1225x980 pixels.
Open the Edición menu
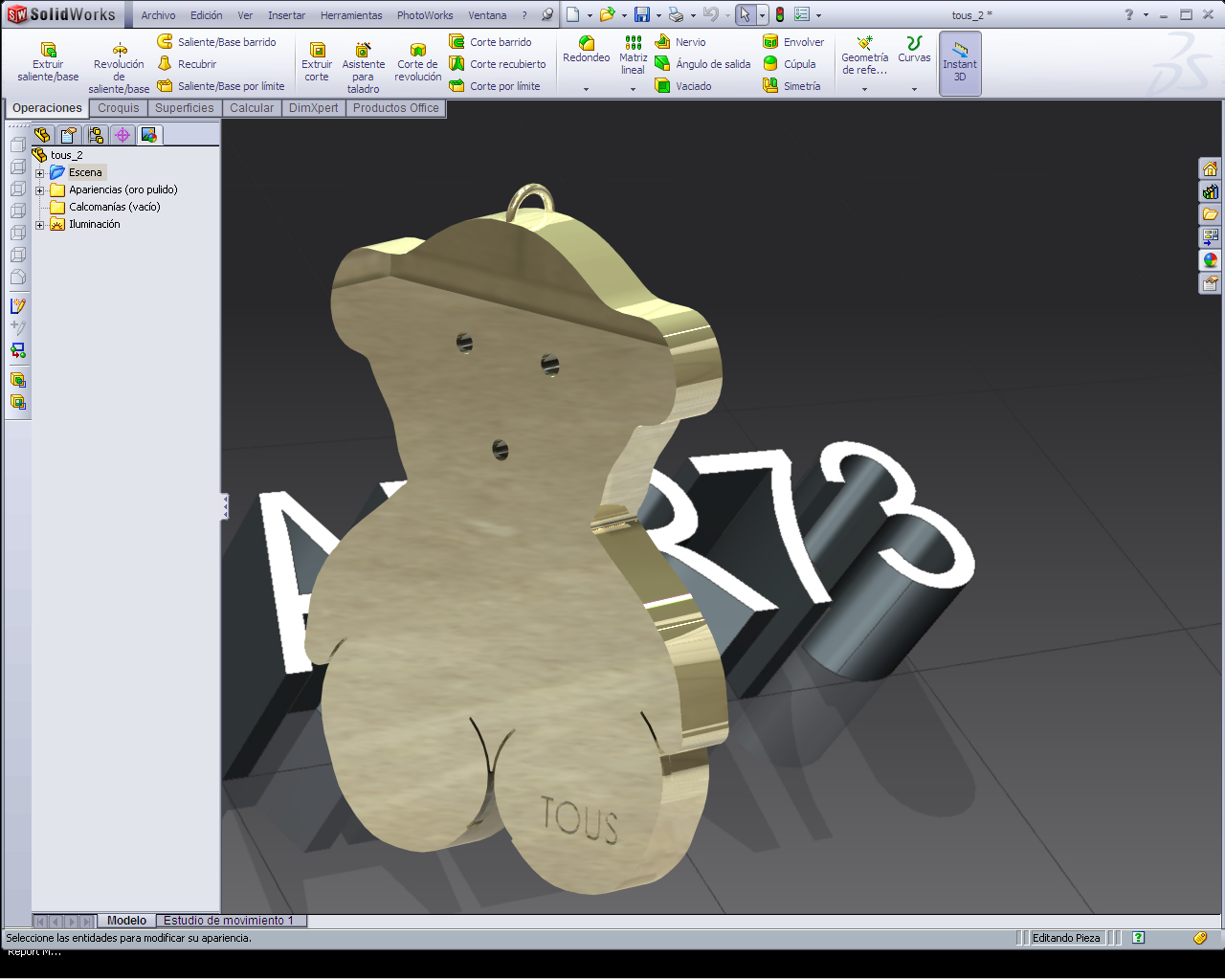(x=206, y=15)
